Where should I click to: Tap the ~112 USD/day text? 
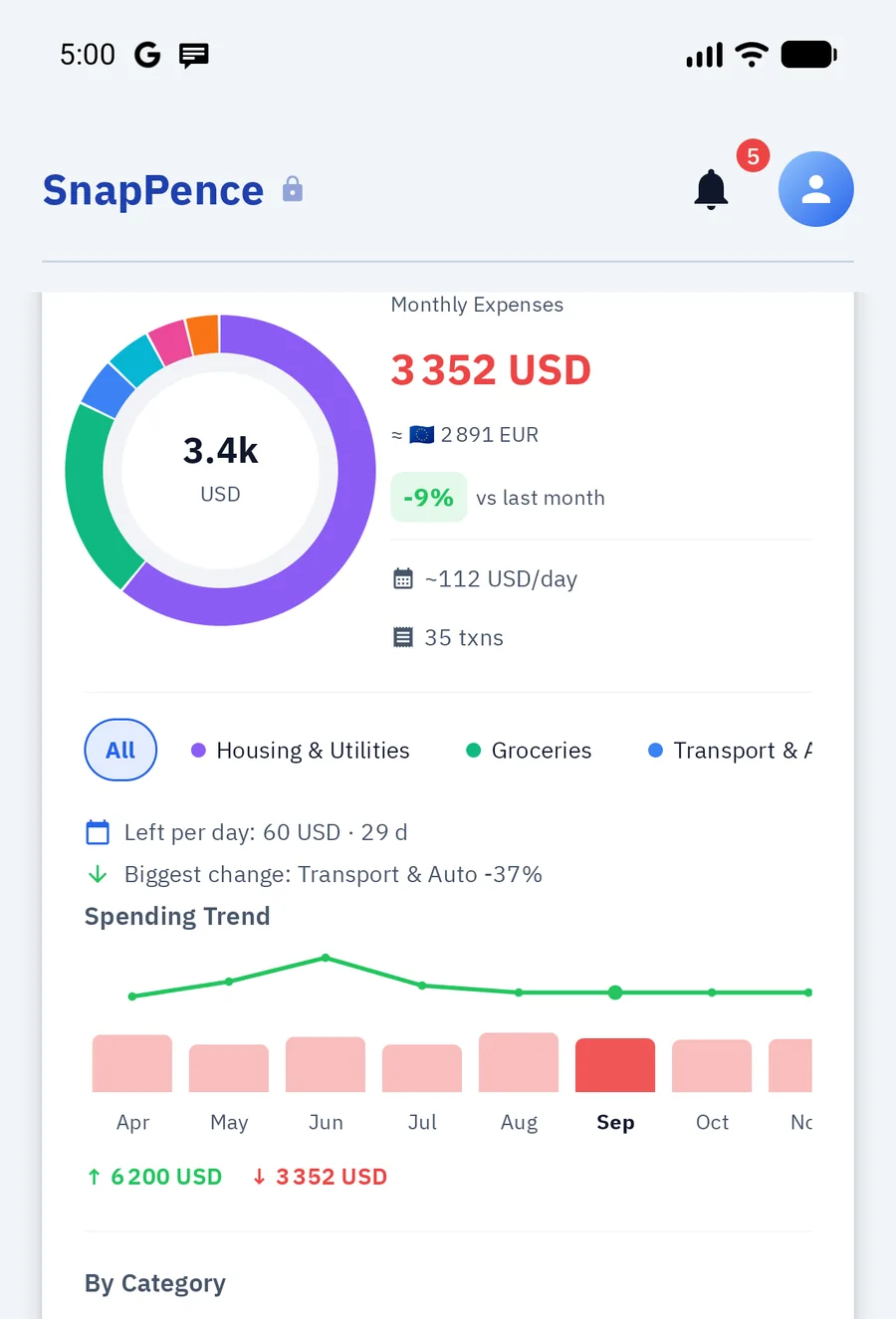(501, 579)
